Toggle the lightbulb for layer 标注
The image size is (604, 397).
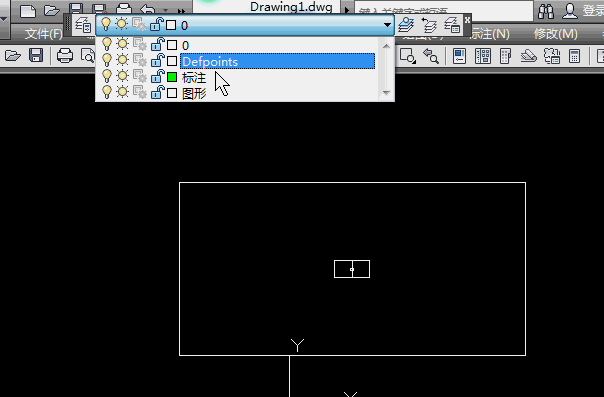[107, 76]
